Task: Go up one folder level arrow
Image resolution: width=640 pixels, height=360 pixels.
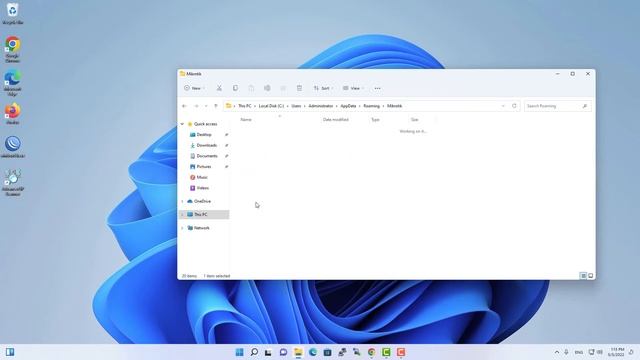Action: pos(216,106)
